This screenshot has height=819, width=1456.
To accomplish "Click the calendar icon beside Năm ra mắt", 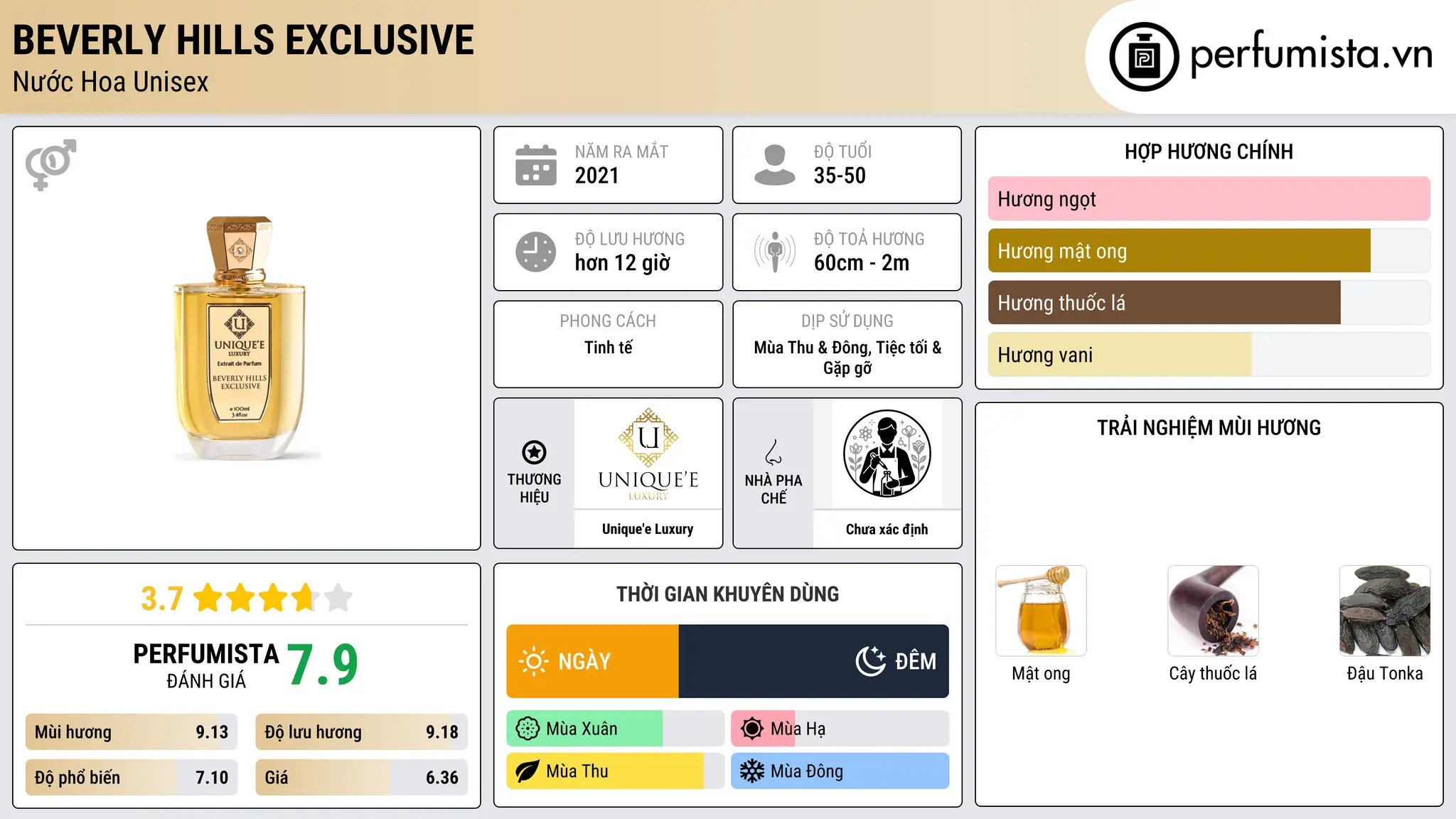I will coord(536,165).
